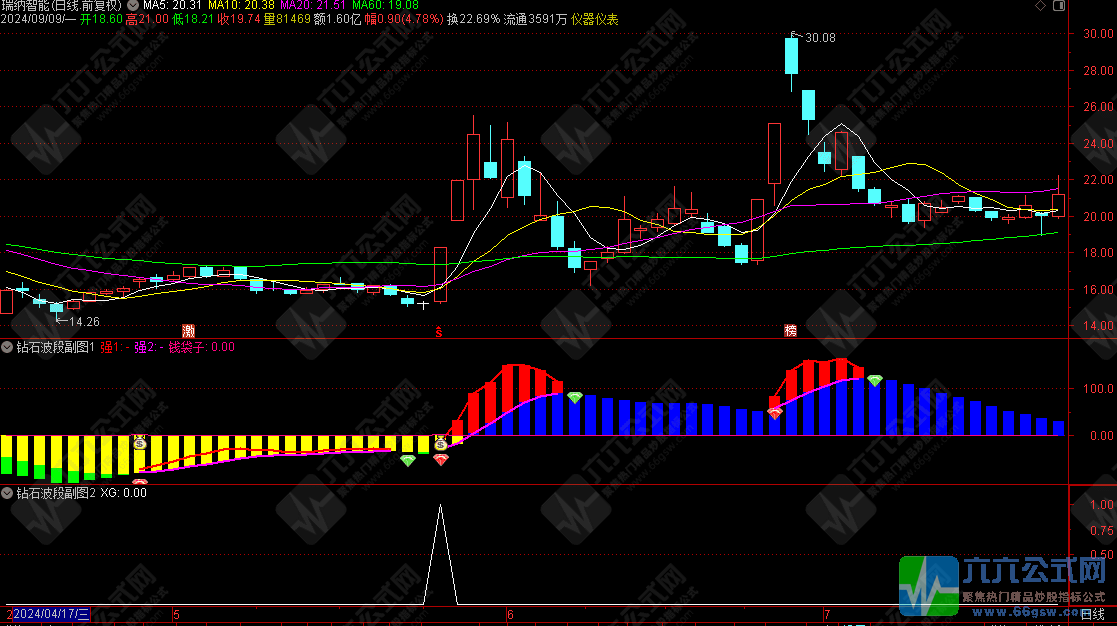Screen dimensions: 1117x626
Task: Click the 14.26 low price label
Action: [83, 321]
